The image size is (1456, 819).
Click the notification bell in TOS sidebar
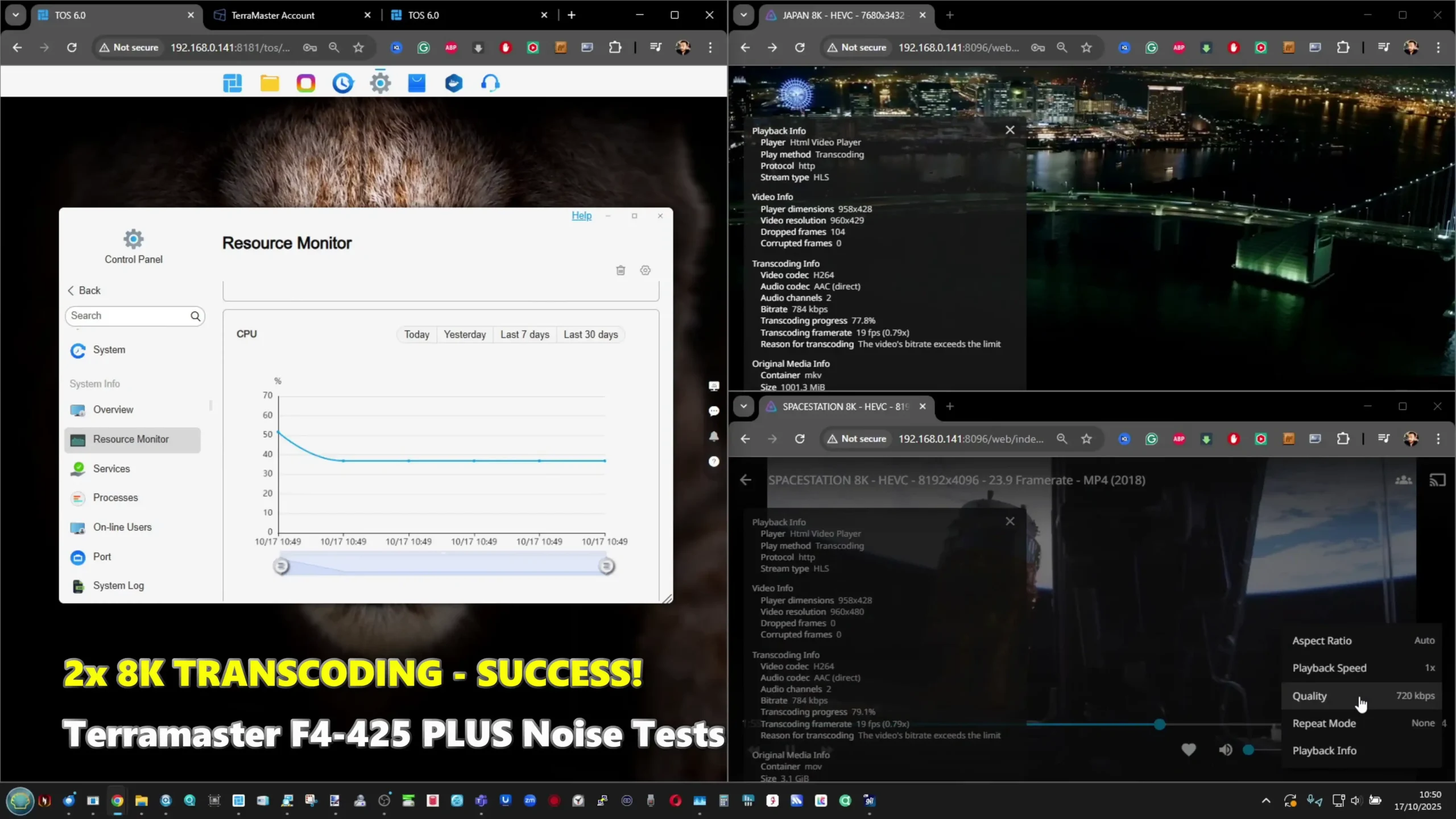[714, 436]
